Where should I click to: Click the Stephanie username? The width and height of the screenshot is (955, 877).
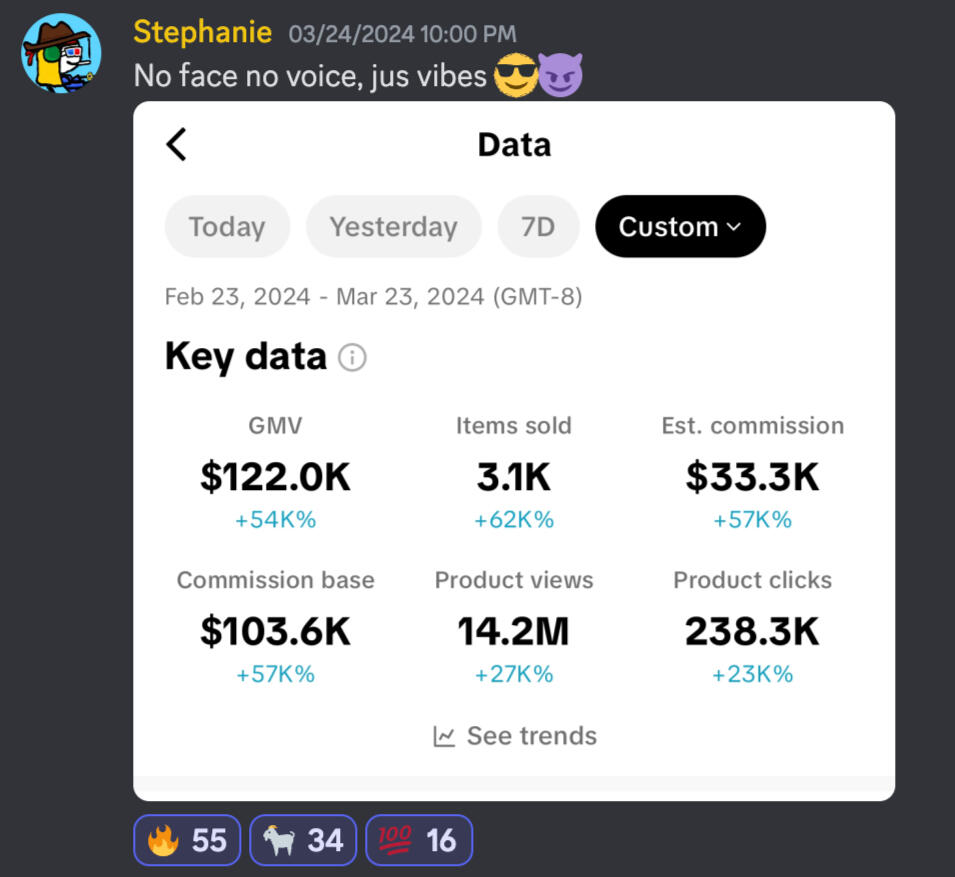tap(202, 32)
